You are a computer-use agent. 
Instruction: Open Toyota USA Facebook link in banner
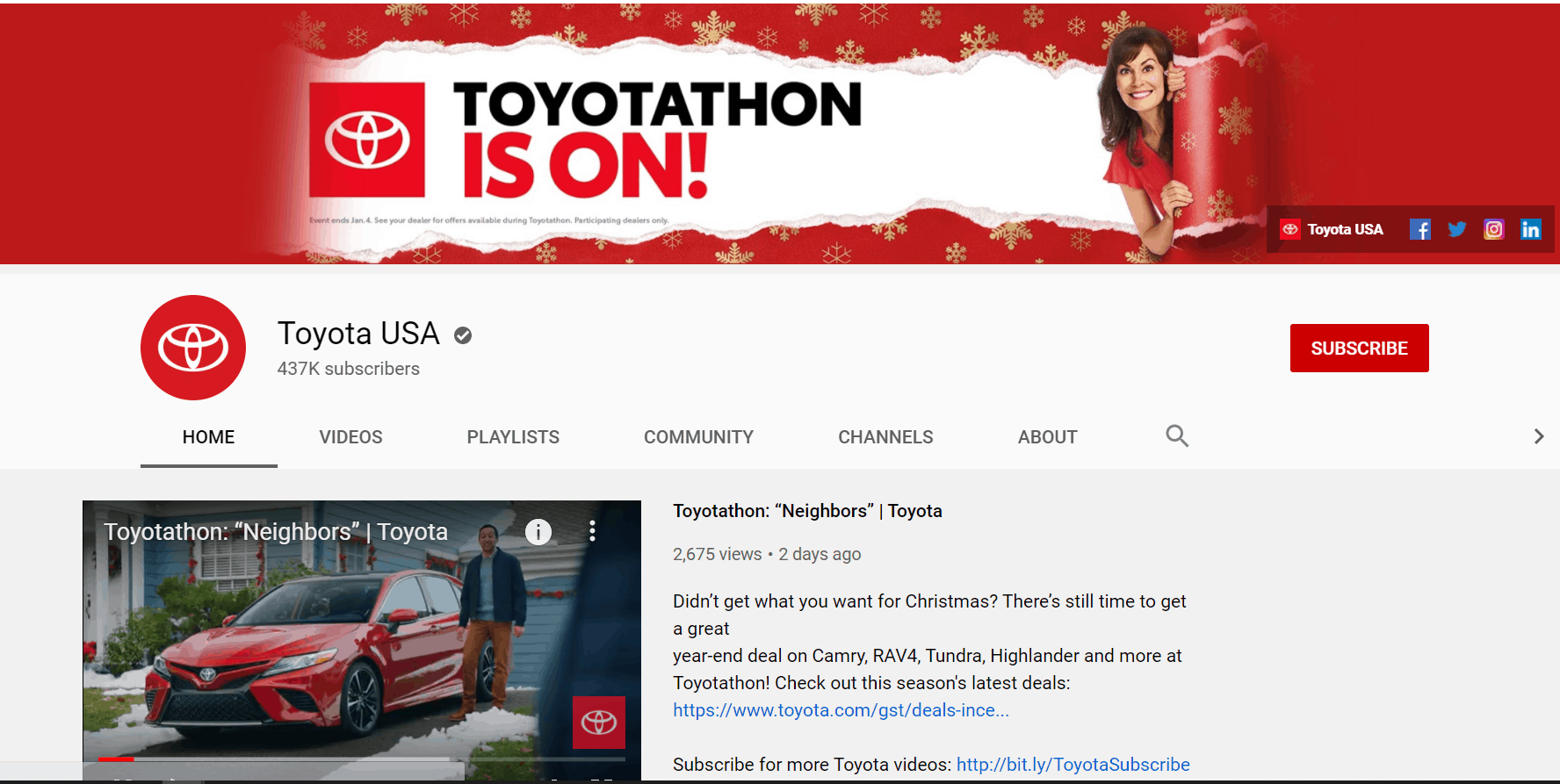[x=1419, y=229]
